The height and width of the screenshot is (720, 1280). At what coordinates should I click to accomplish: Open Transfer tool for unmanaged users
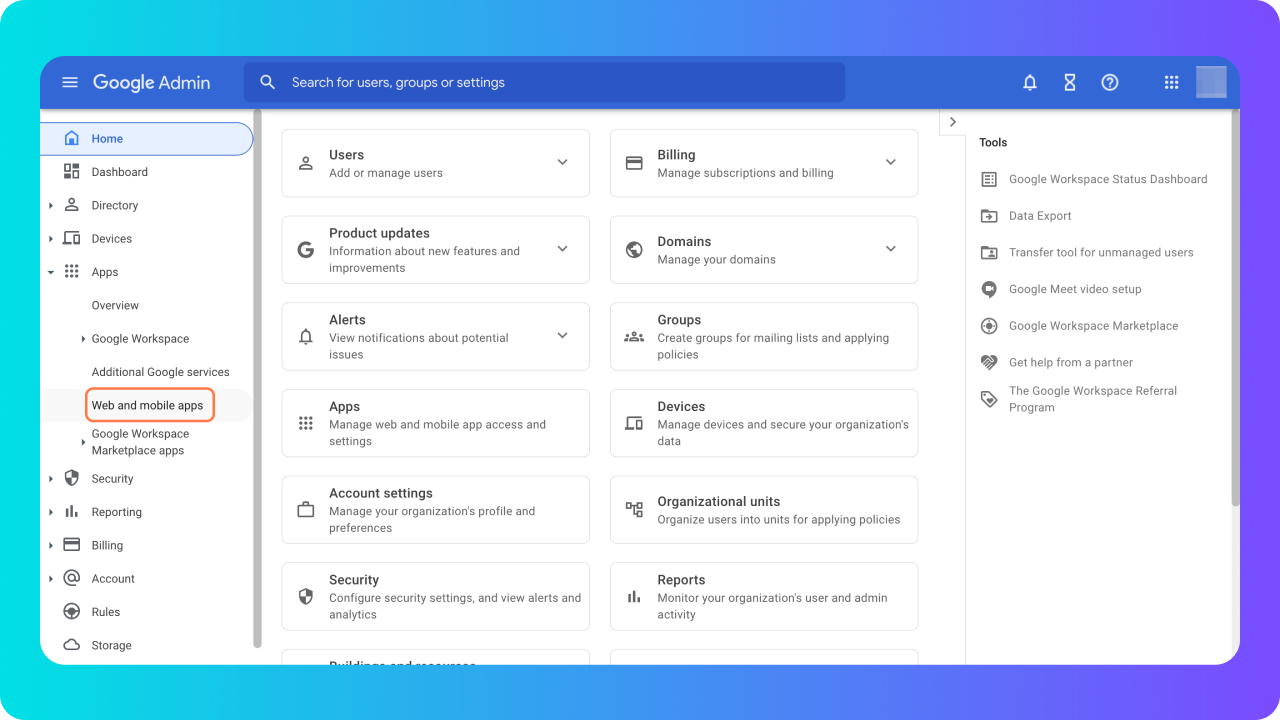click(x=1101, y=252)
